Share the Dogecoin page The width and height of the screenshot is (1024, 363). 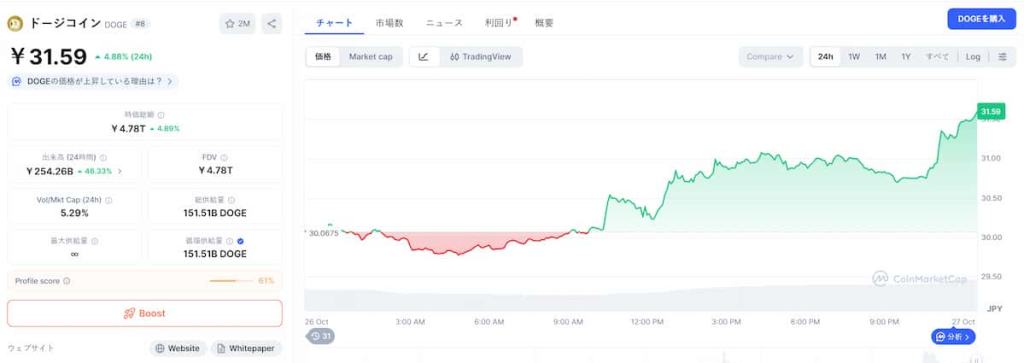coord(272,24)
